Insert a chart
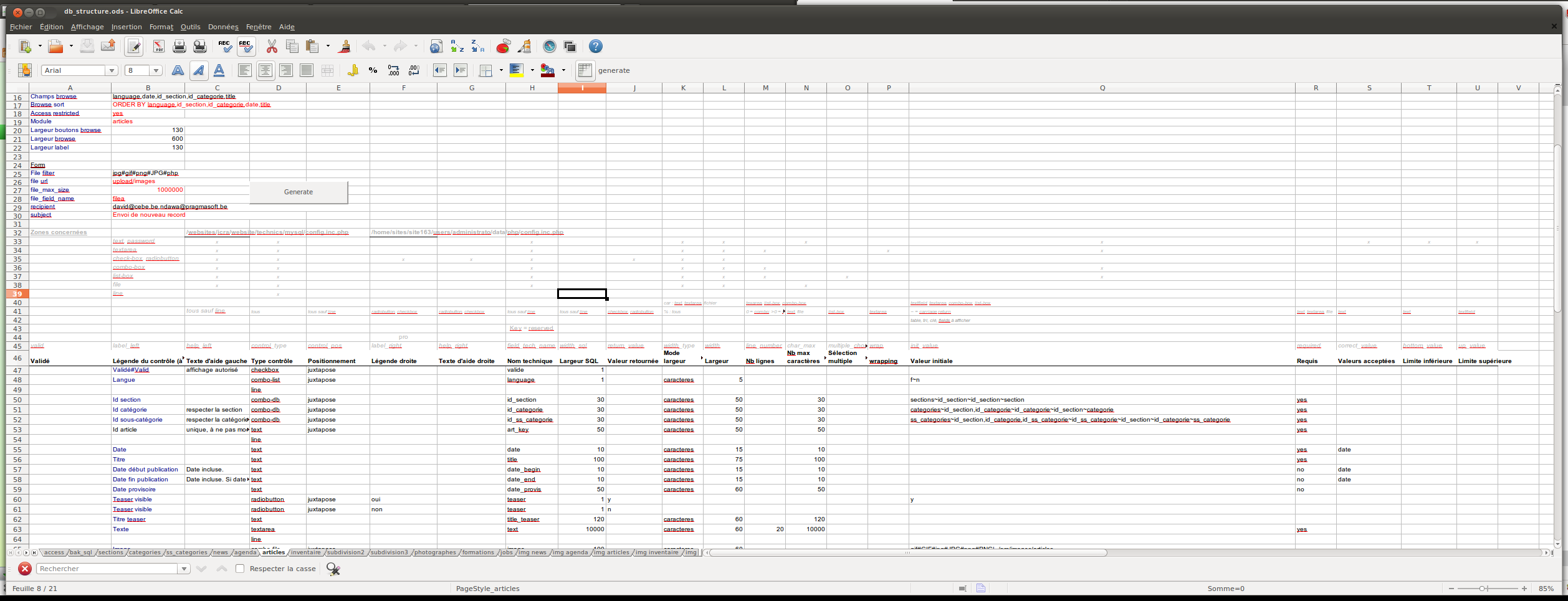 click(x=504, y=46)
